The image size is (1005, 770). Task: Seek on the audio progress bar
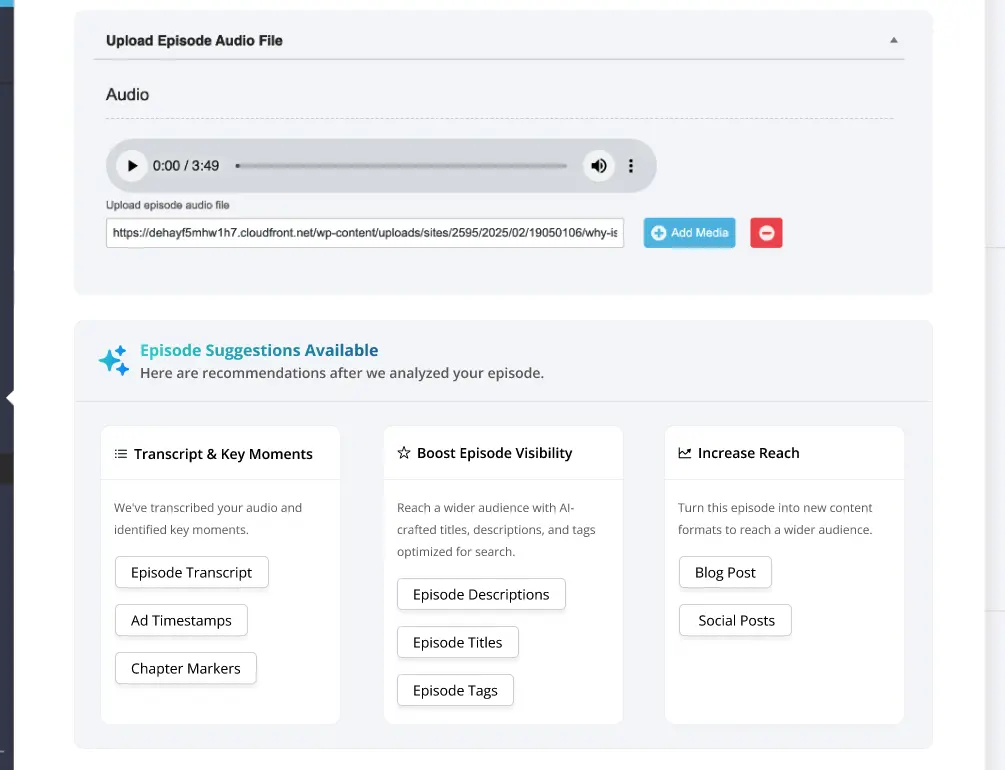tap(401, 166)
